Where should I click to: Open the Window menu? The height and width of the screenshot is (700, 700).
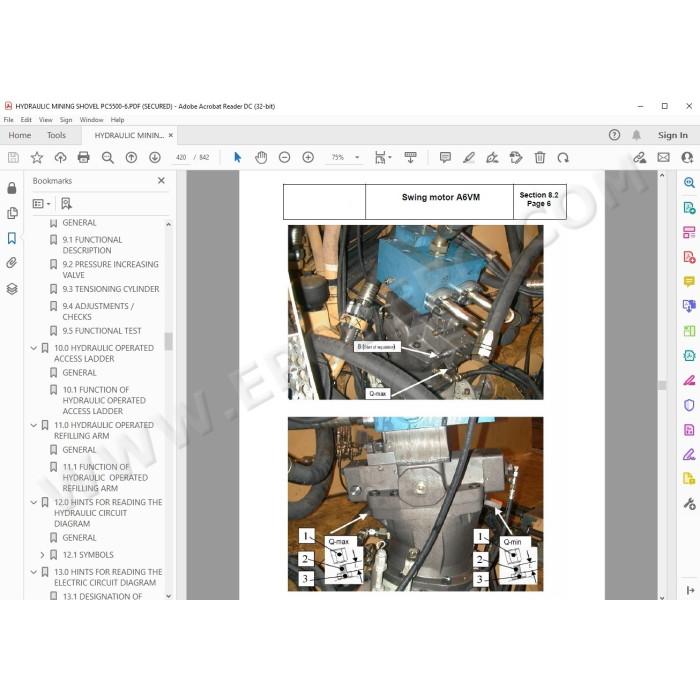(91, 120)
